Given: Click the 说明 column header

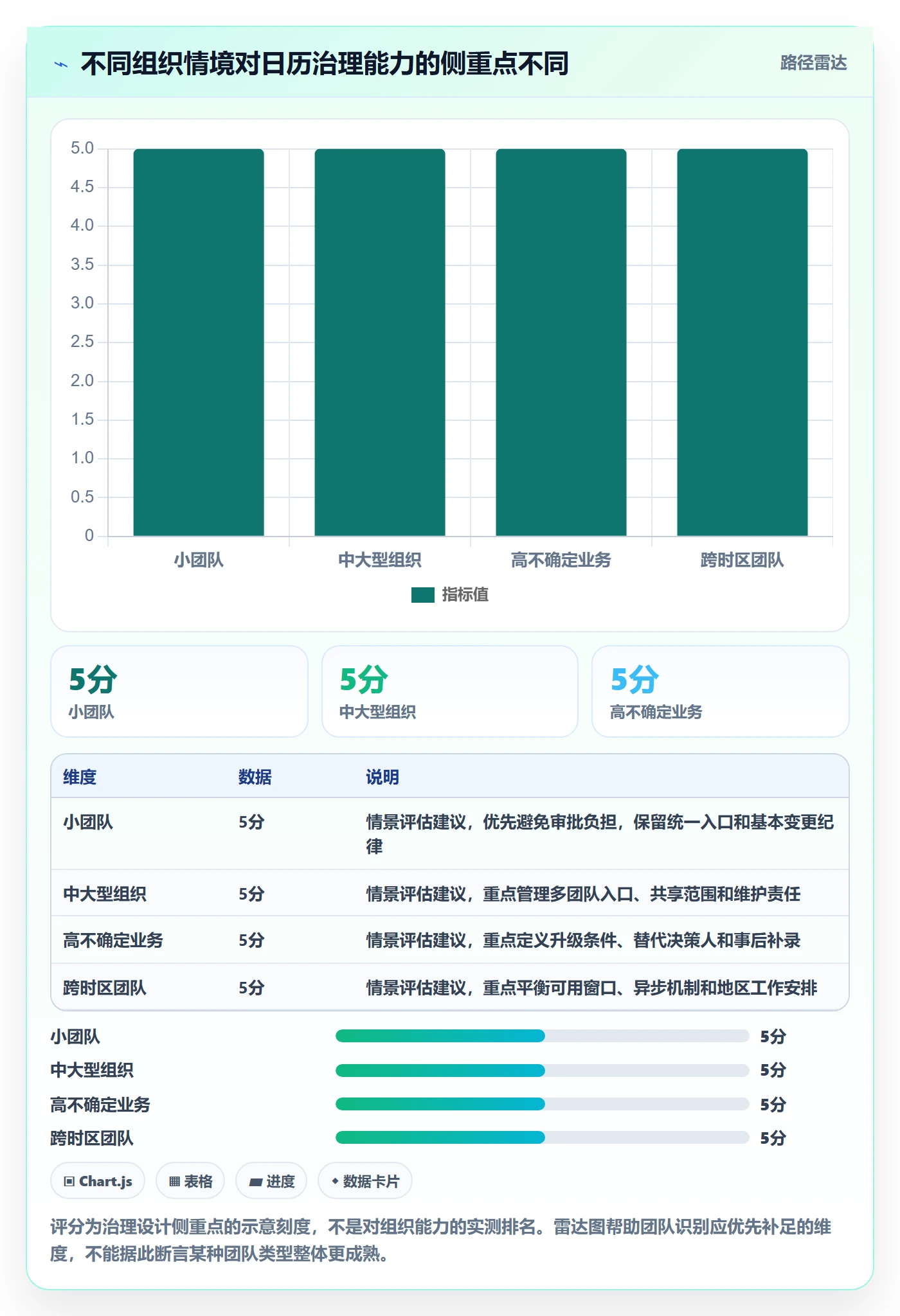Looking at the screenshot, I should [382, 777].
